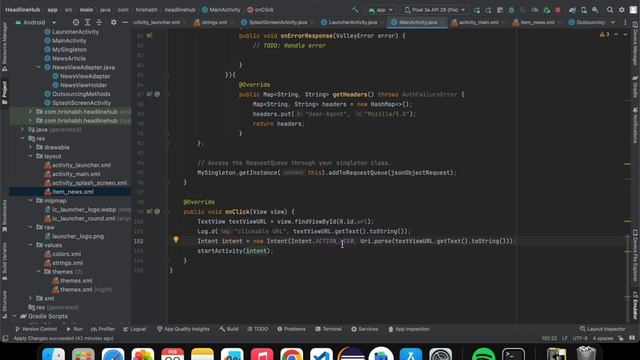Open Project panel options gear
The width and height of the screenshot is (640, 360).
(x=113, y=22)
